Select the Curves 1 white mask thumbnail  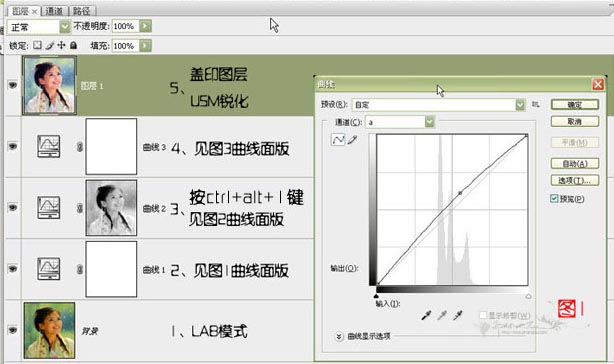[x=111, y=269]
